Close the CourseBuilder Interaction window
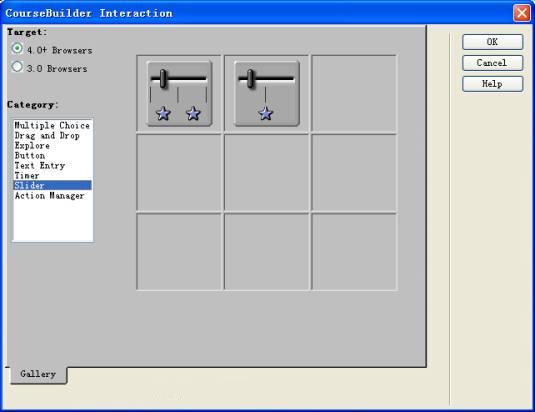 click(x=522, y=13)
